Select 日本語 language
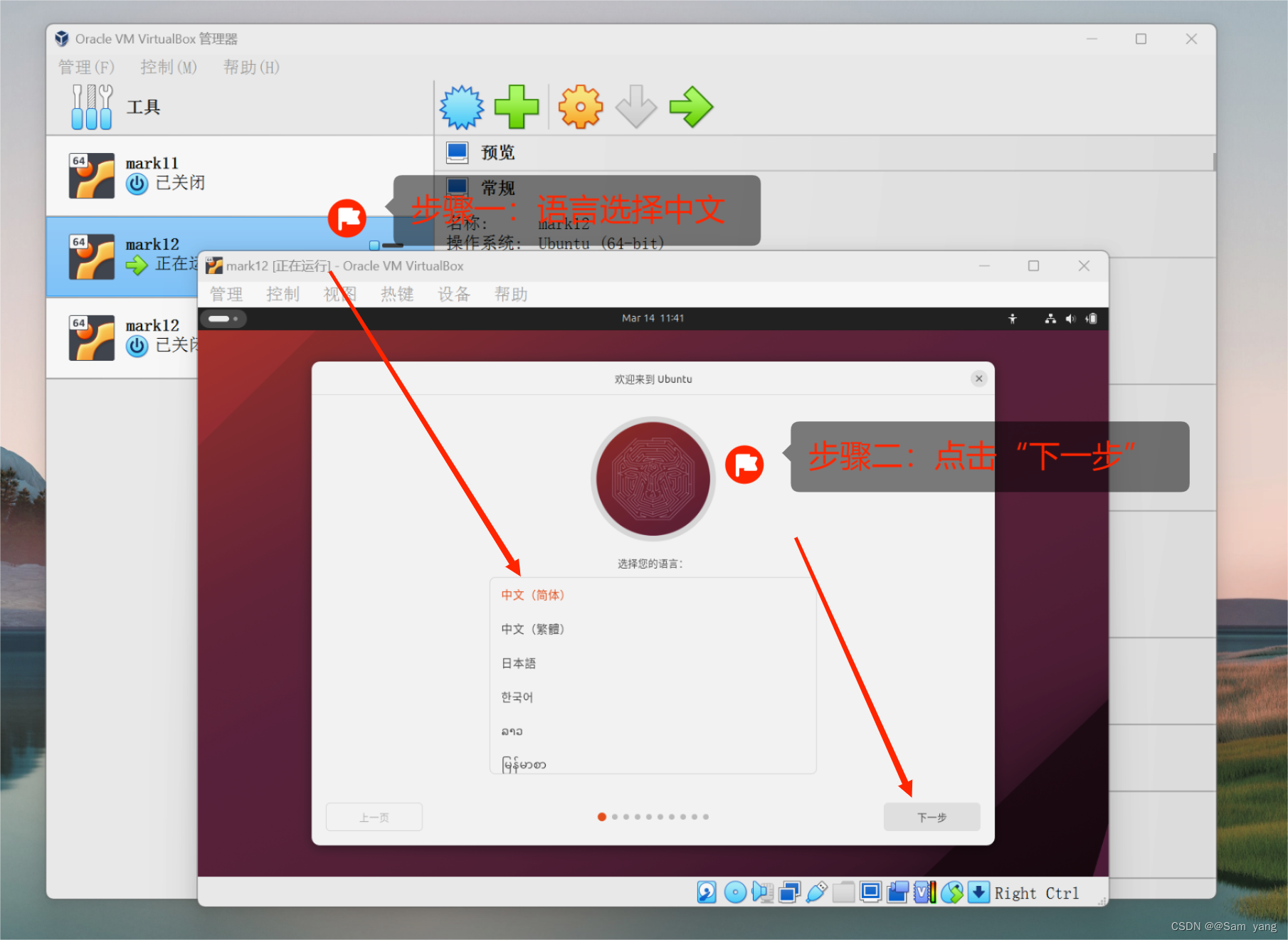 pyautogui.click(x=653, y=663)
